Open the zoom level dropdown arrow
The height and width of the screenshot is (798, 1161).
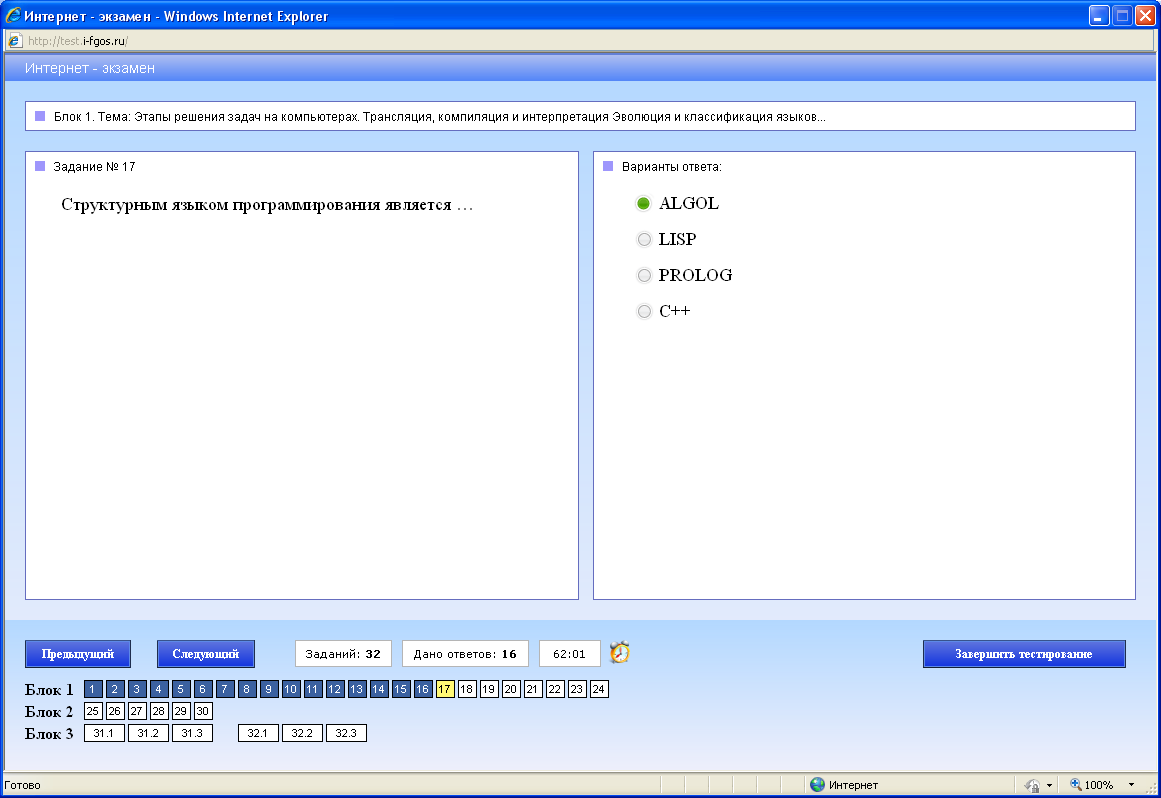pyautogui.click(x=1131, y=785)
